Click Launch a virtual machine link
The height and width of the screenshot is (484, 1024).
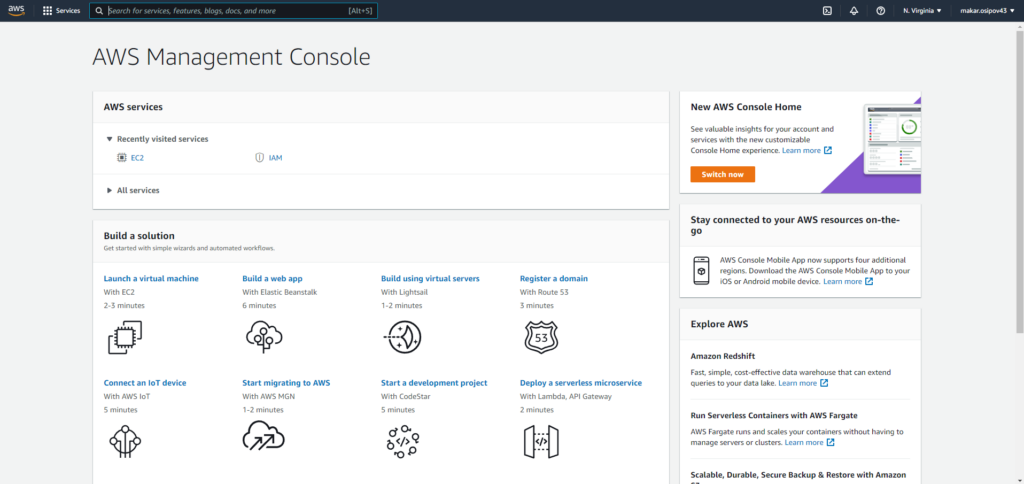pos(151,278)
